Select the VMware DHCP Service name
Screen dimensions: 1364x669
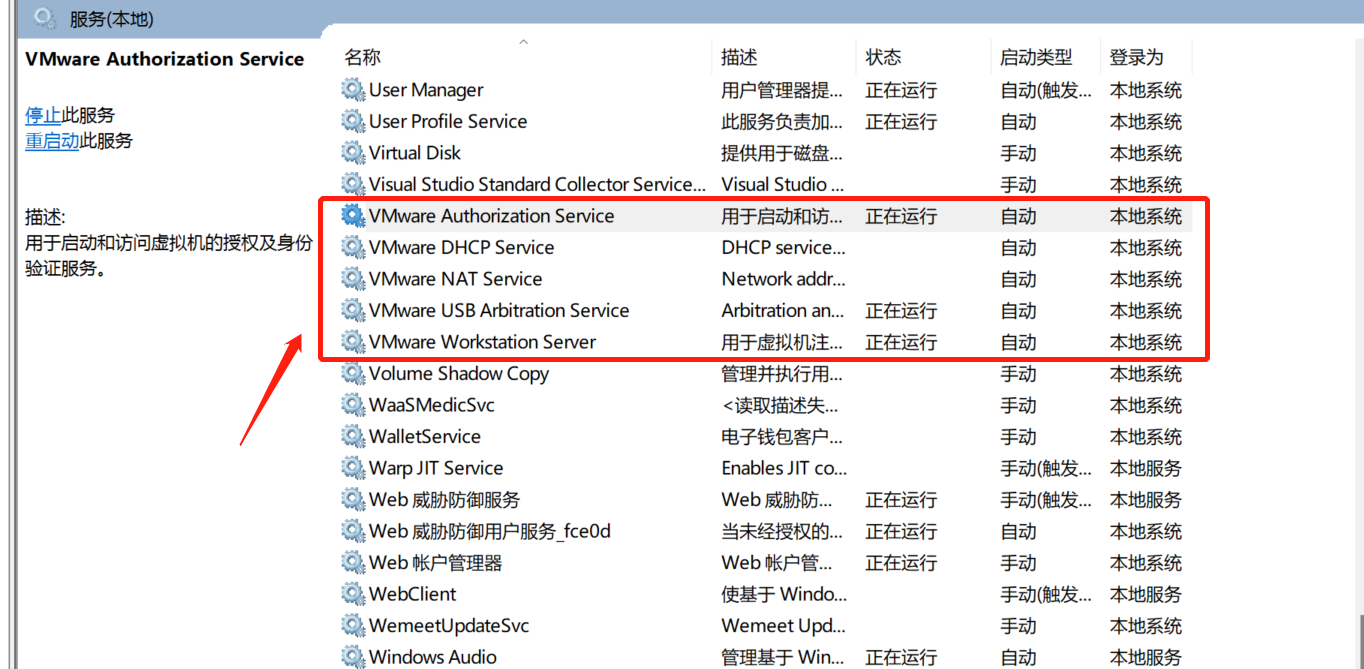click(462, 247)
